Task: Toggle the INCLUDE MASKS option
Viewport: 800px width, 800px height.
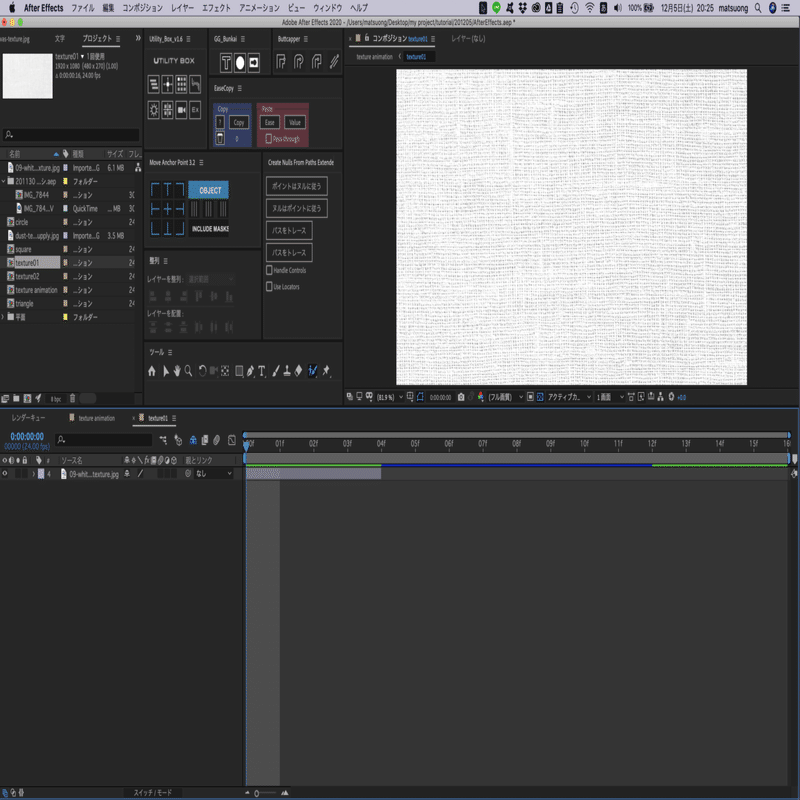Action: click(x=210, y=229)
